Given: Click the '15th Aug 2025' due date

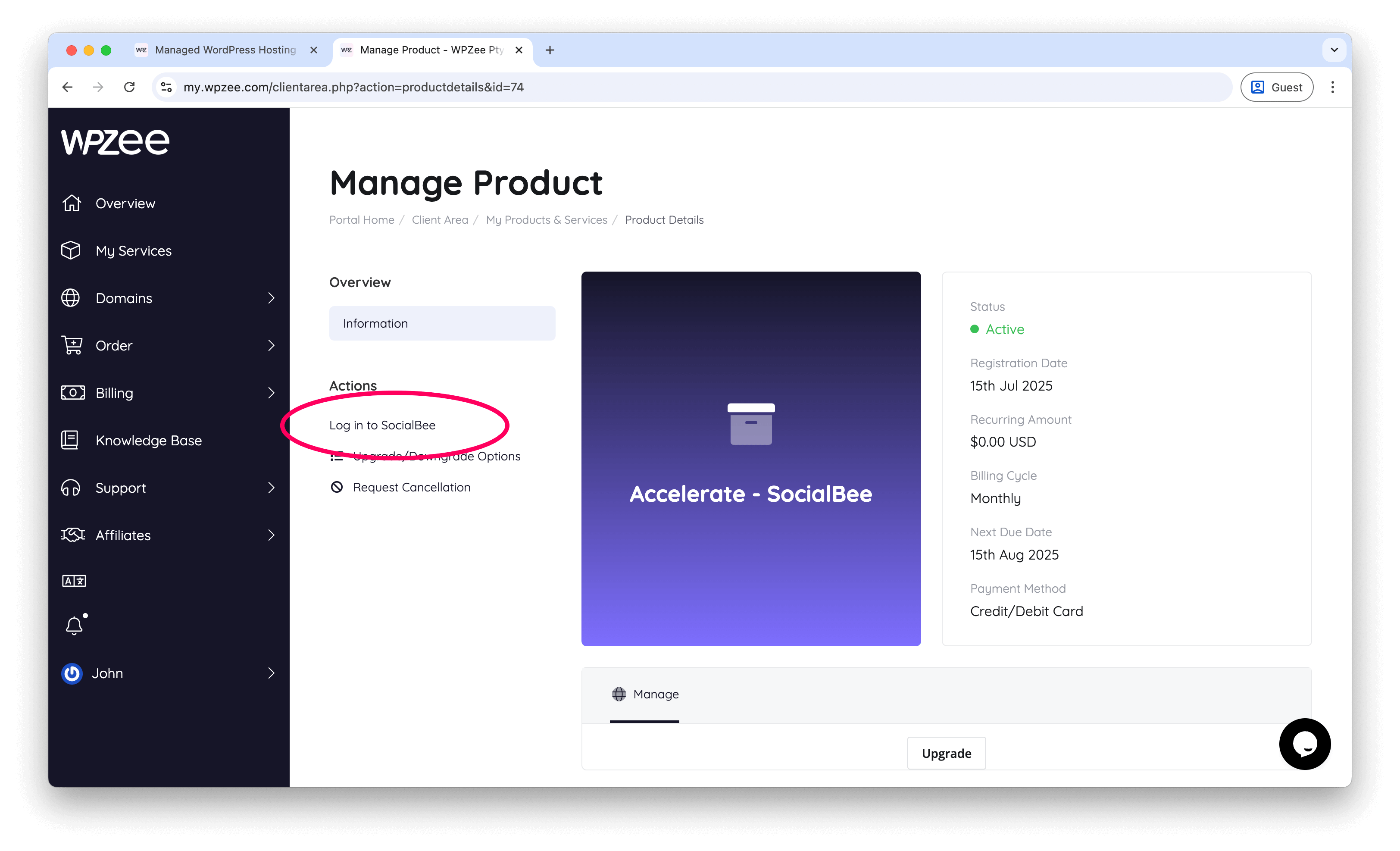Looking at the screenshot, I should tap(1014, 554).
